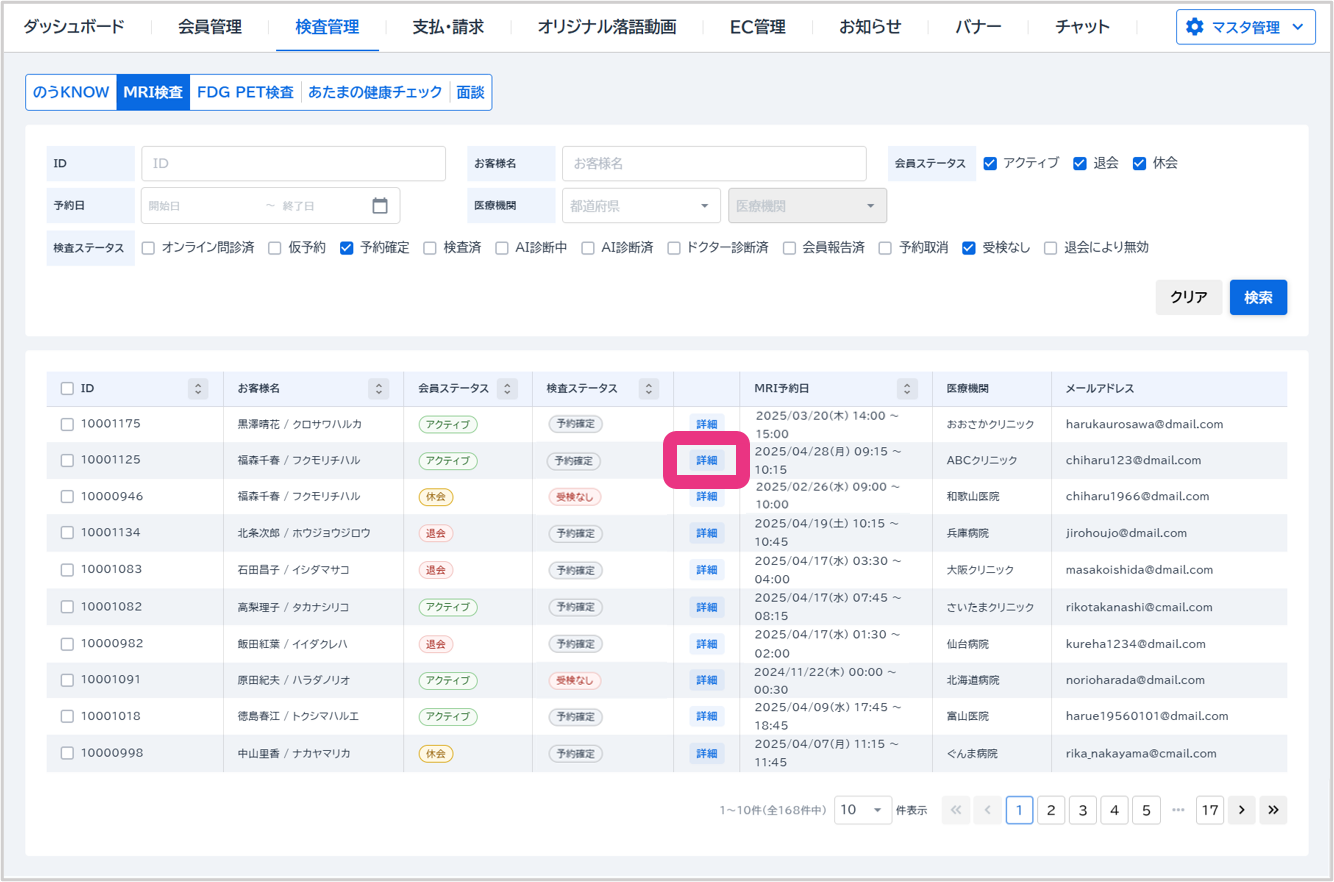This screenshot has height=882, width=1334.
Task: Click the calendar icon in 予約日 field
Action: [x=380, y=206]
